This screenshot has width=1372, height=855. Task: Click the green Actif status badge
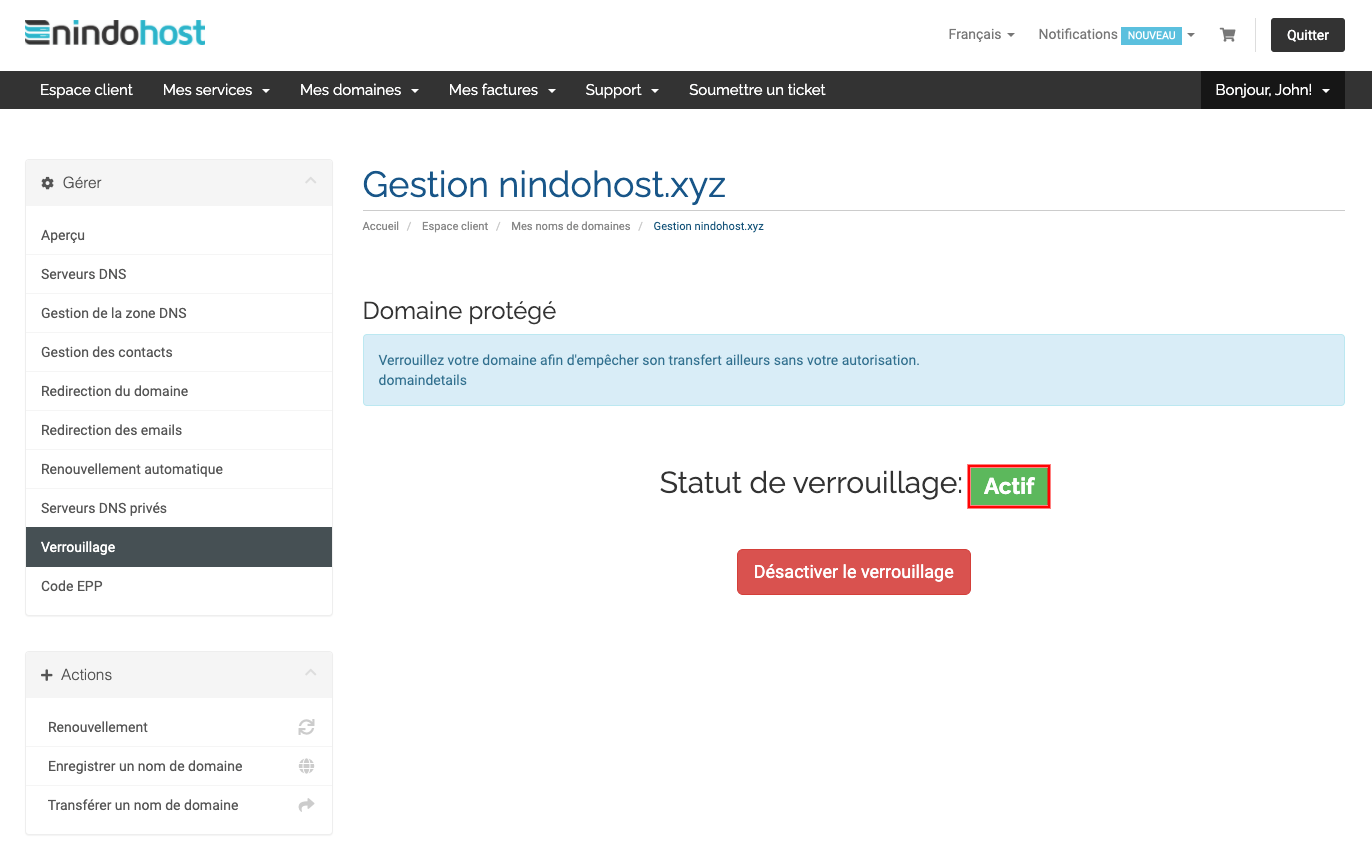point(1009,486)
